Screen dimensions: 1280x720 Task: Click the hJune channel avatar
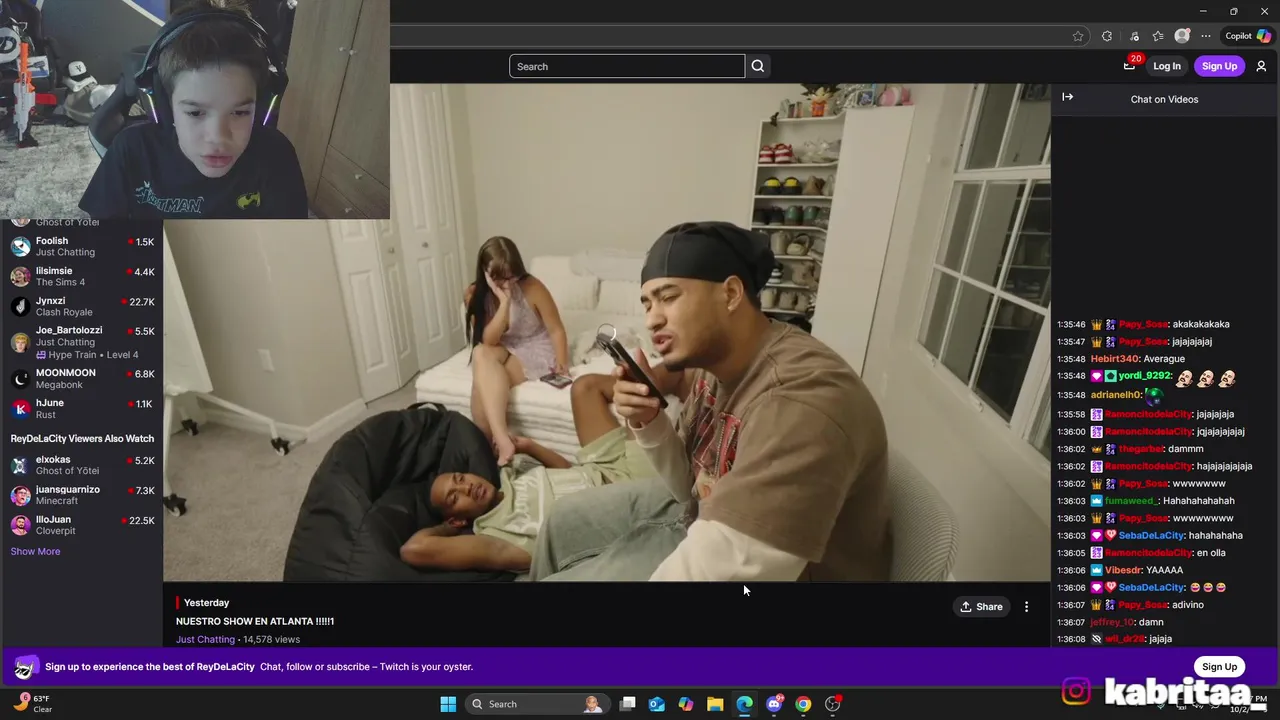[20, 408]
